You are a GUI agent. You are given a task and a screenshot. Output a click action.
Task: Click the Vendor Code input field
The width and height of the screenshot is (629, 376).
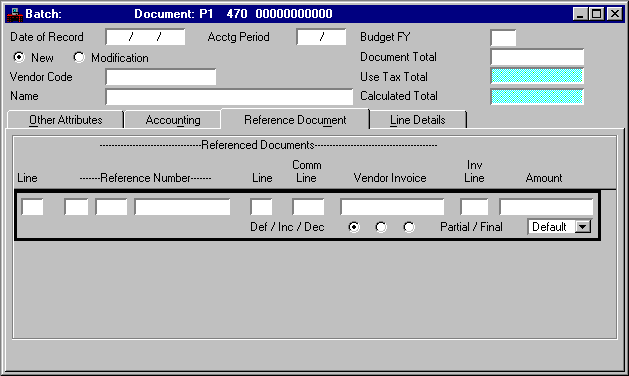(x=161, y=77)
